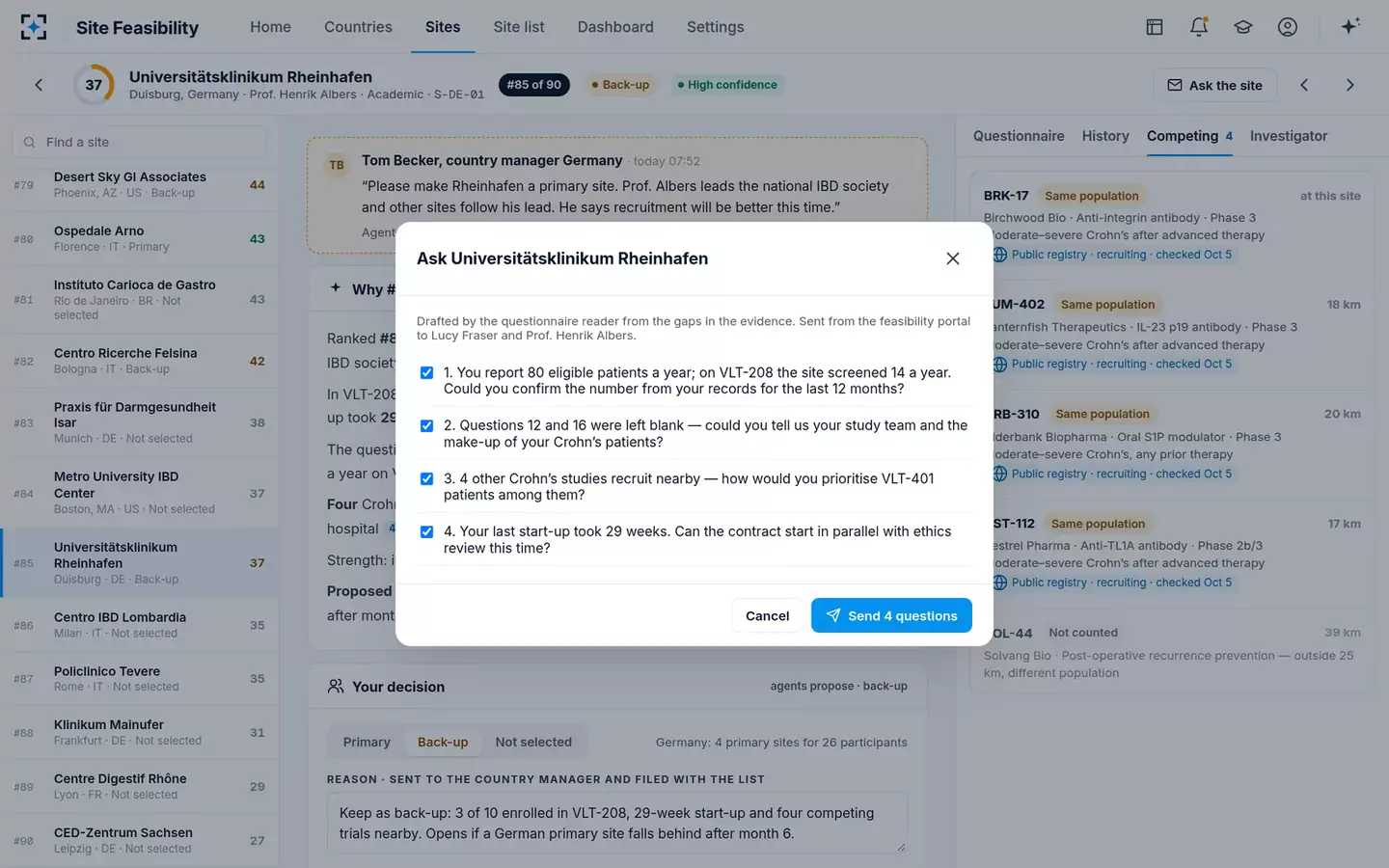Go to next site chevron

pyautogui.click(x=1349, y=85)
